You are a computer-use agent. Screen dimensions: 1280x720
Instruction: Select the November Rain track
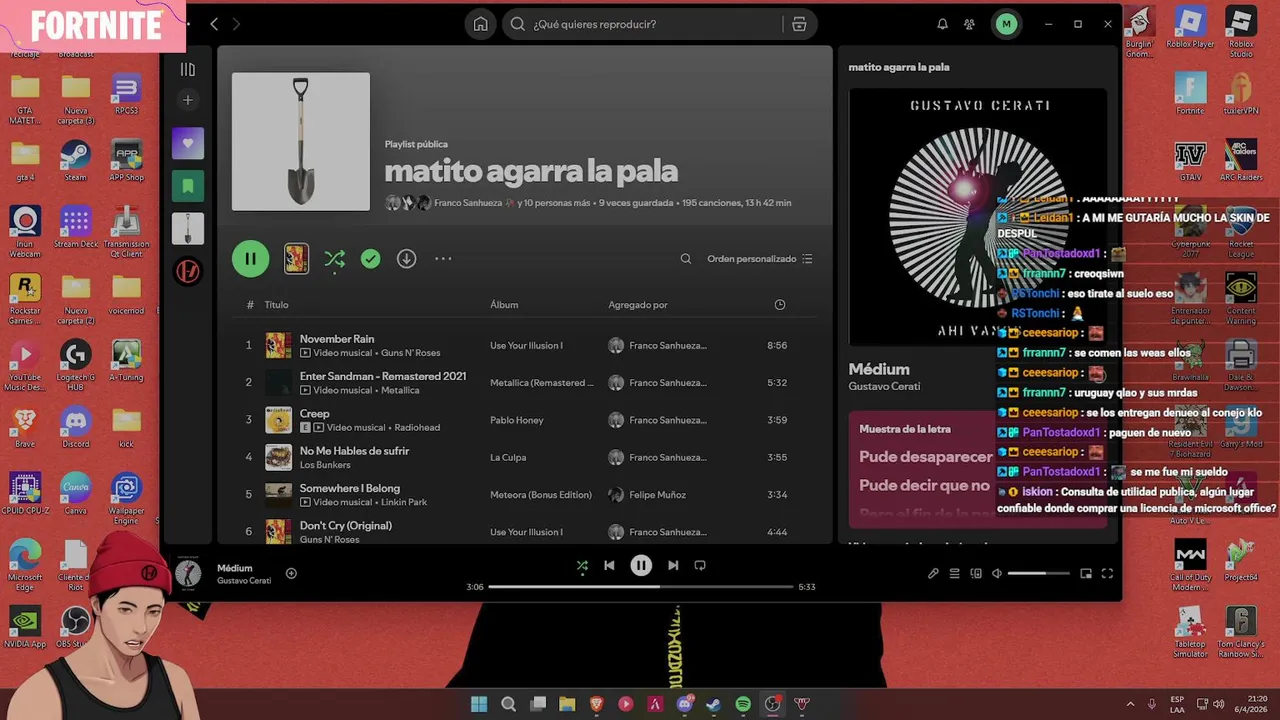[x=525, y=345]
